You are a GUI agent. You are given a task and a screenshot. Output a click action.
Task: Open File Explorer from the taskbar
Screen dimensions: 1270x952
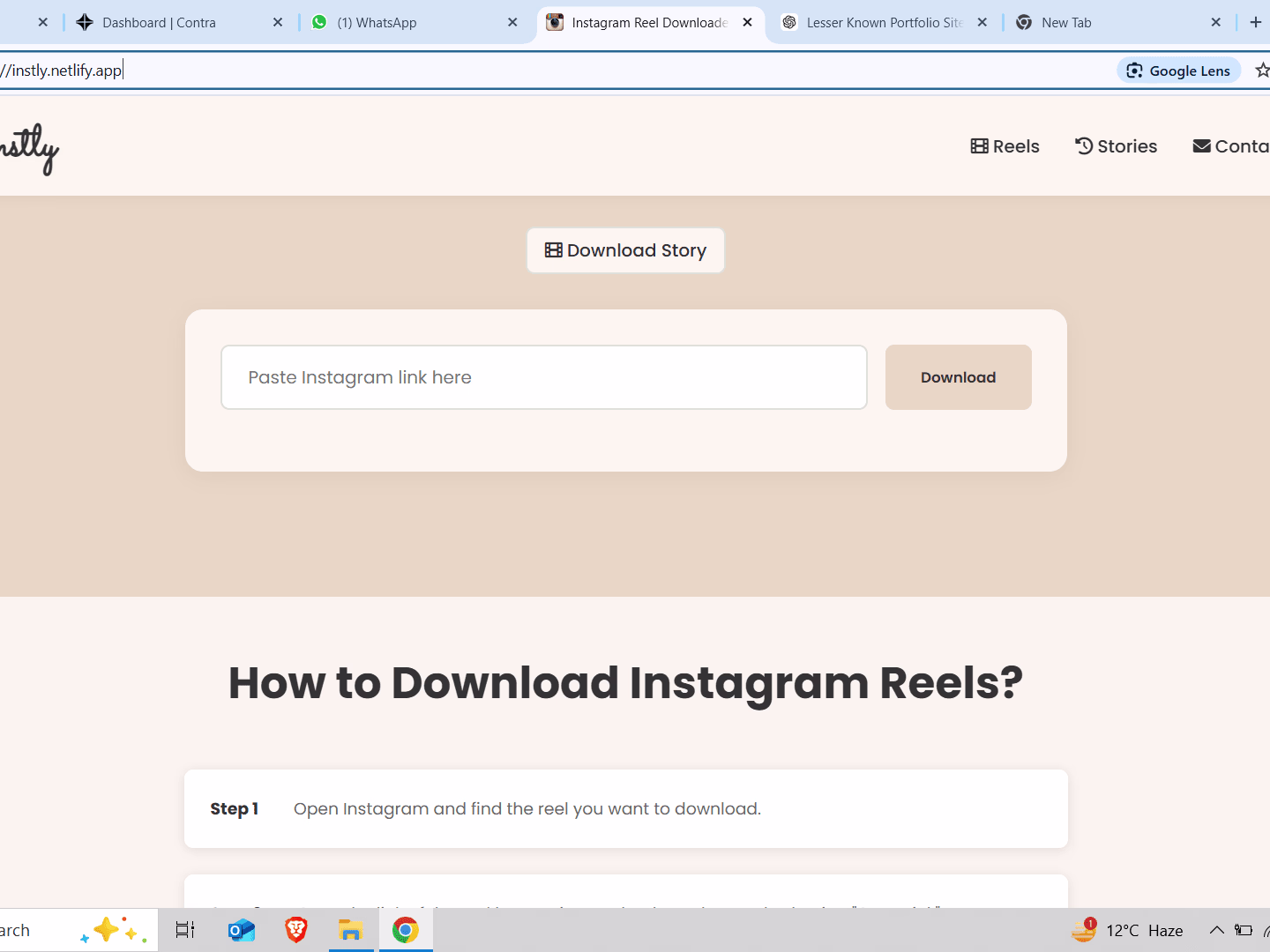click(x=351, y=930)
